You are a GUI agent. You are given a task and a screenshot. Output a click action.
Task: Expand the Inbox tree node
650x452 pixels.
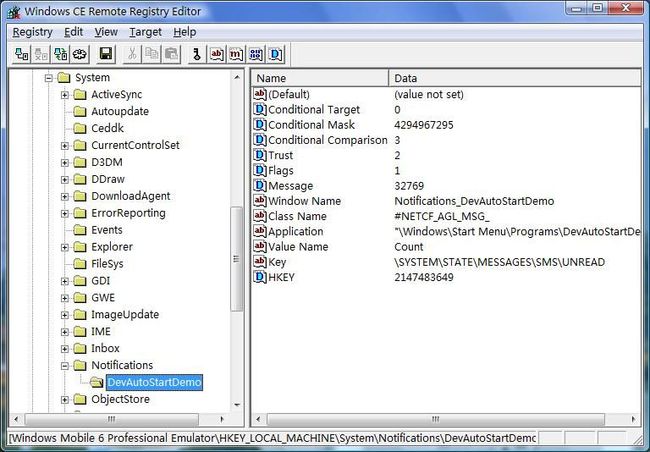[65, 349]
